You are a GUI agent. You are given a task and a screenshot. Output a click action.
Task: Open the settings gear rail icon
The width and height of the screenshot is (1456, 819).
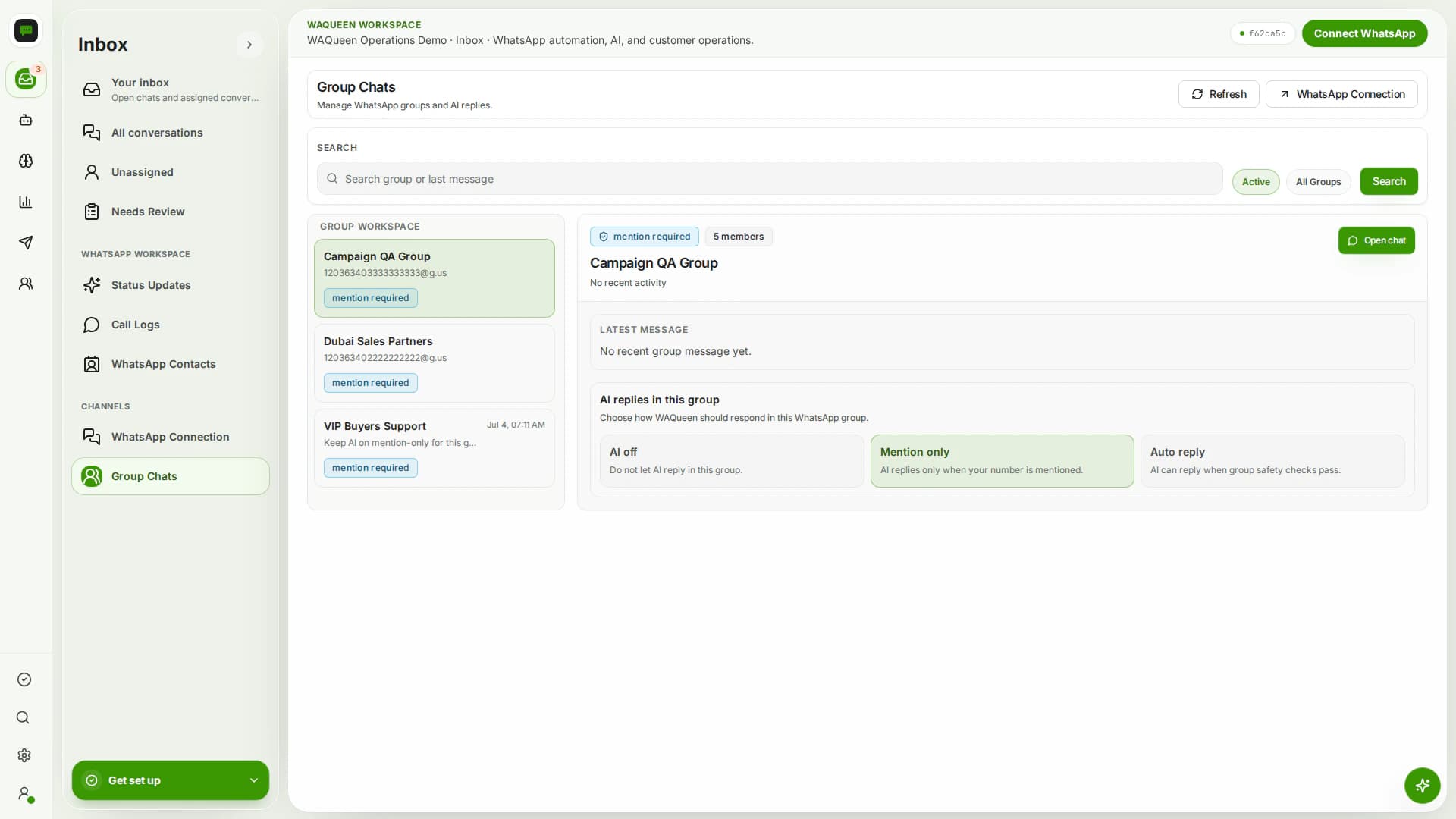point(24,755)
